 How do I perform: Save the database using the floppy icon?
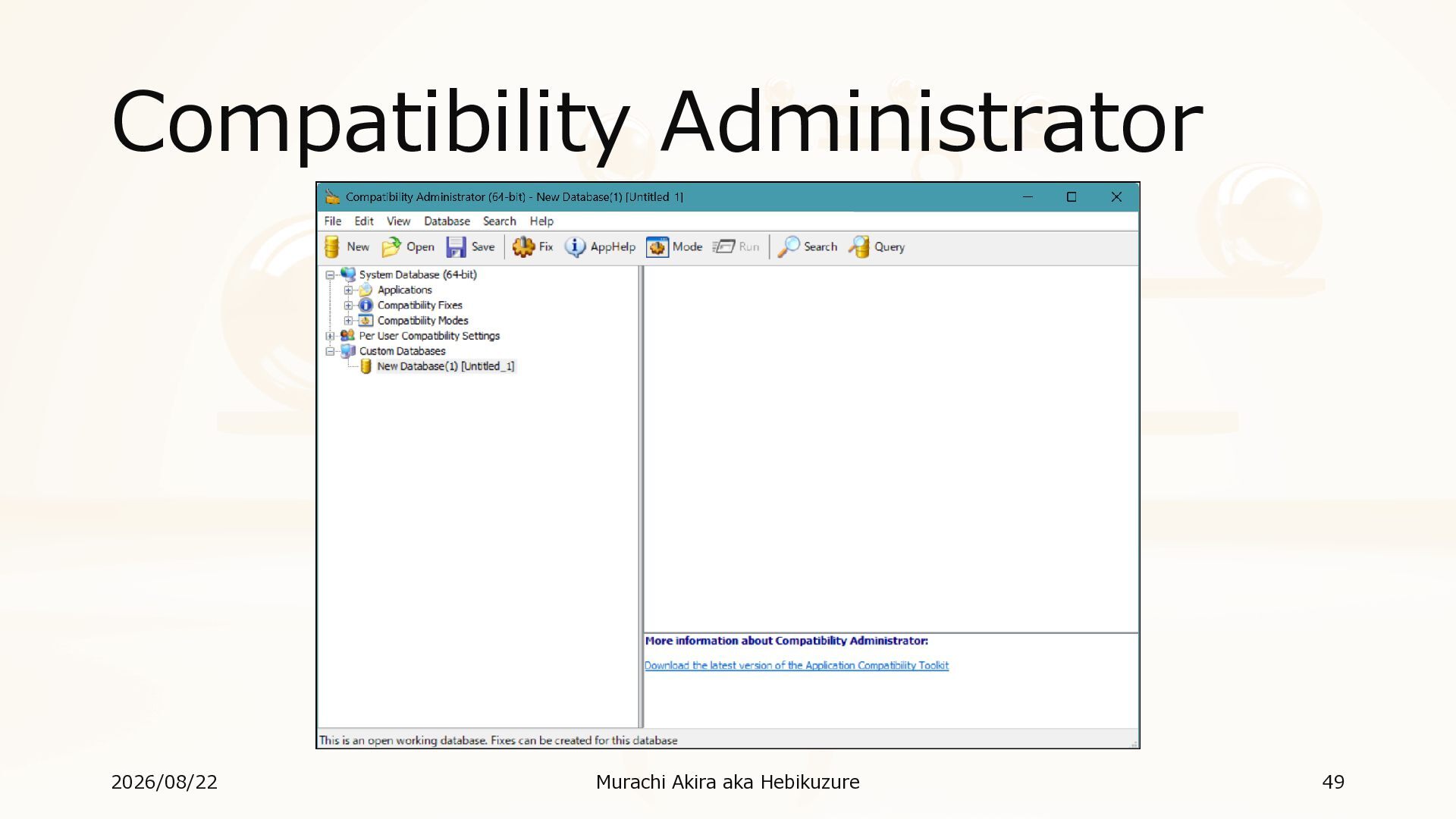456,247
